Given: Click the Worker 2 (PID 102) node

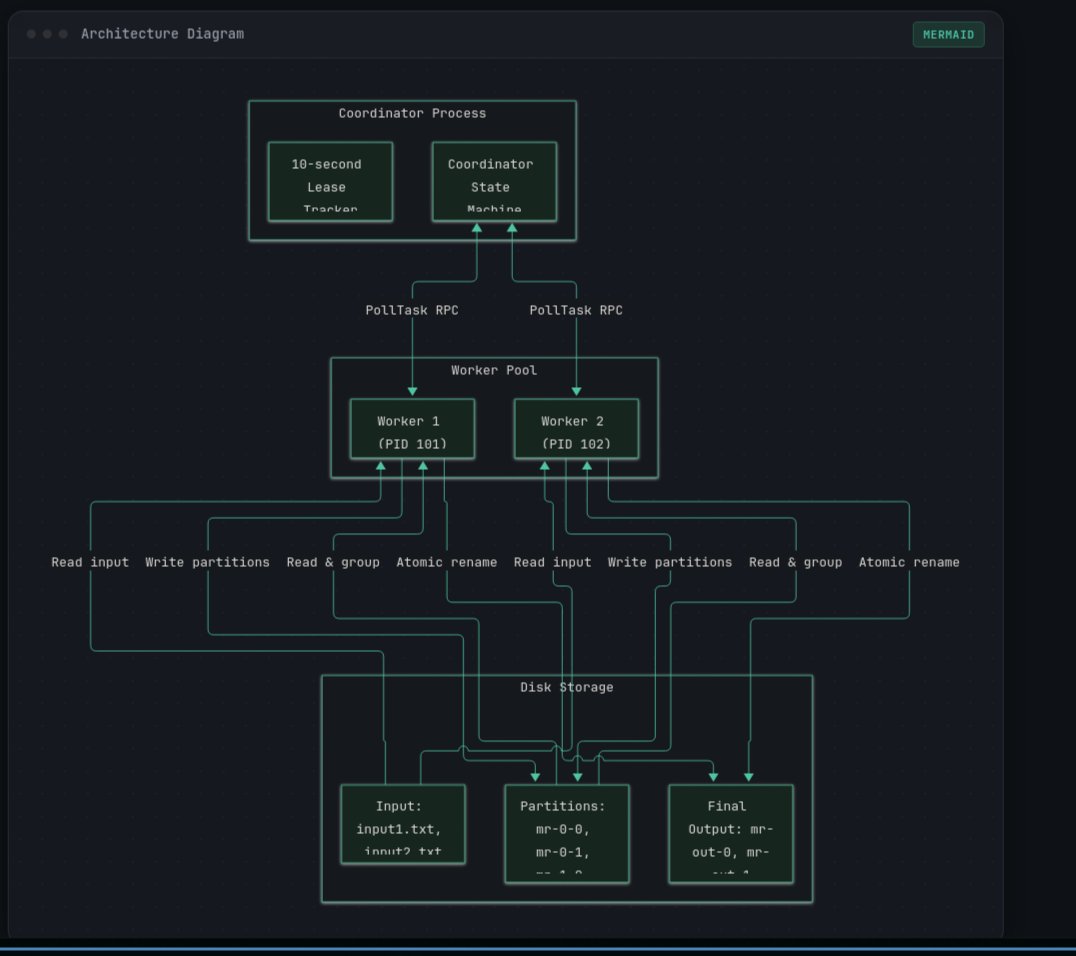Looking at the screenshot, I should [576, 429].
